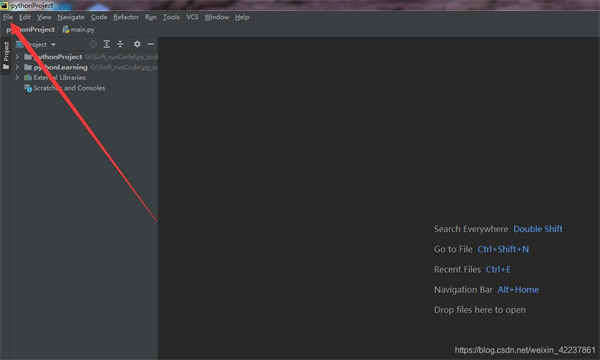This screenshot has height=360, width=600.
Task: Open the Refactor menu
Action: pyautogui.click(x=126, y=17)
